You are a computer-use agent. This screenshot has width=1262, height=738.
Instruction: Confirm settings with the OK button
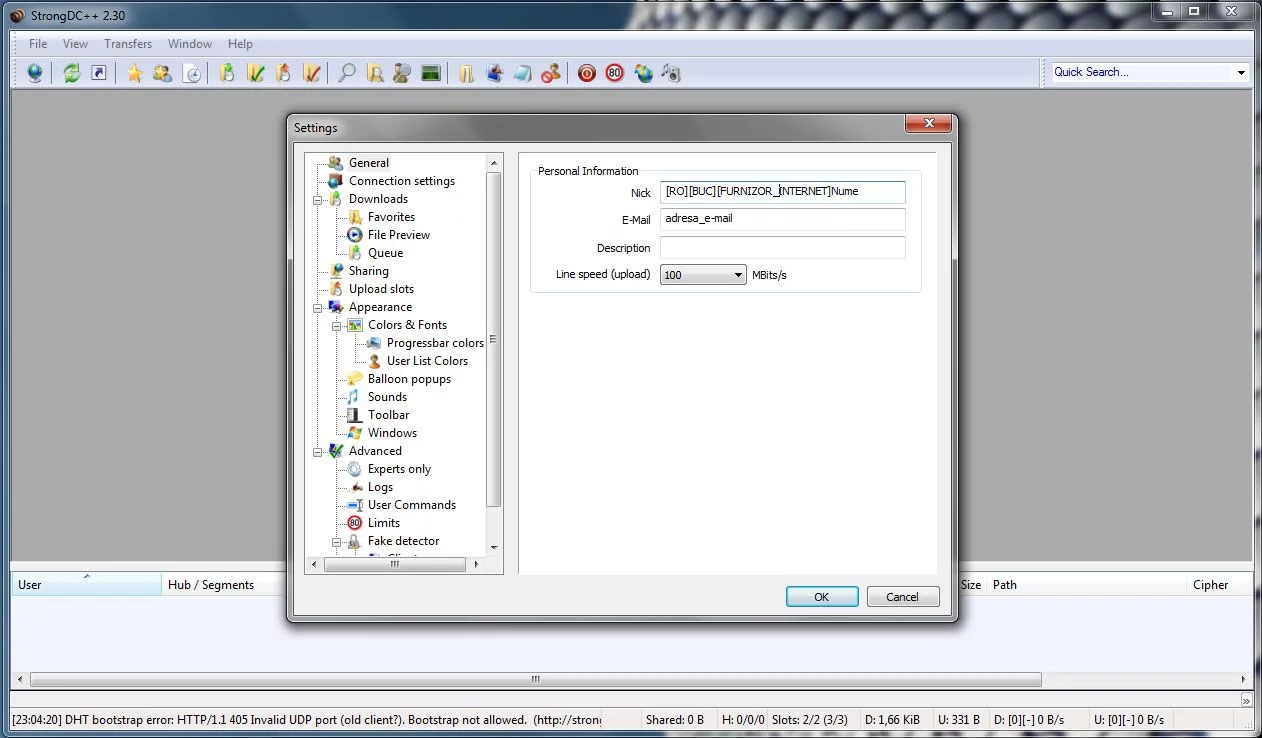tap(822, 597)
